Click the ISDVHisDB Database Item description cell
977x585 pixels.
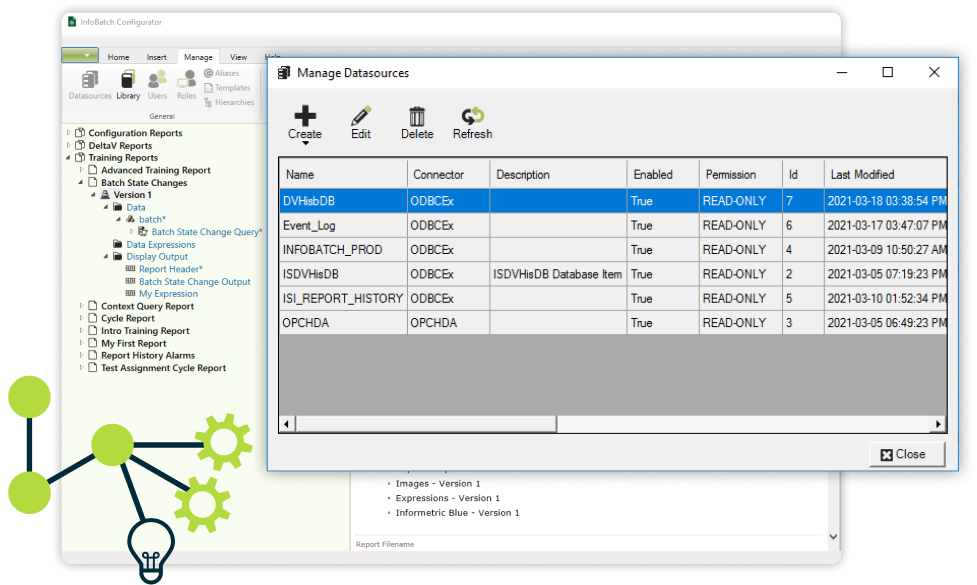pos(558,274)
